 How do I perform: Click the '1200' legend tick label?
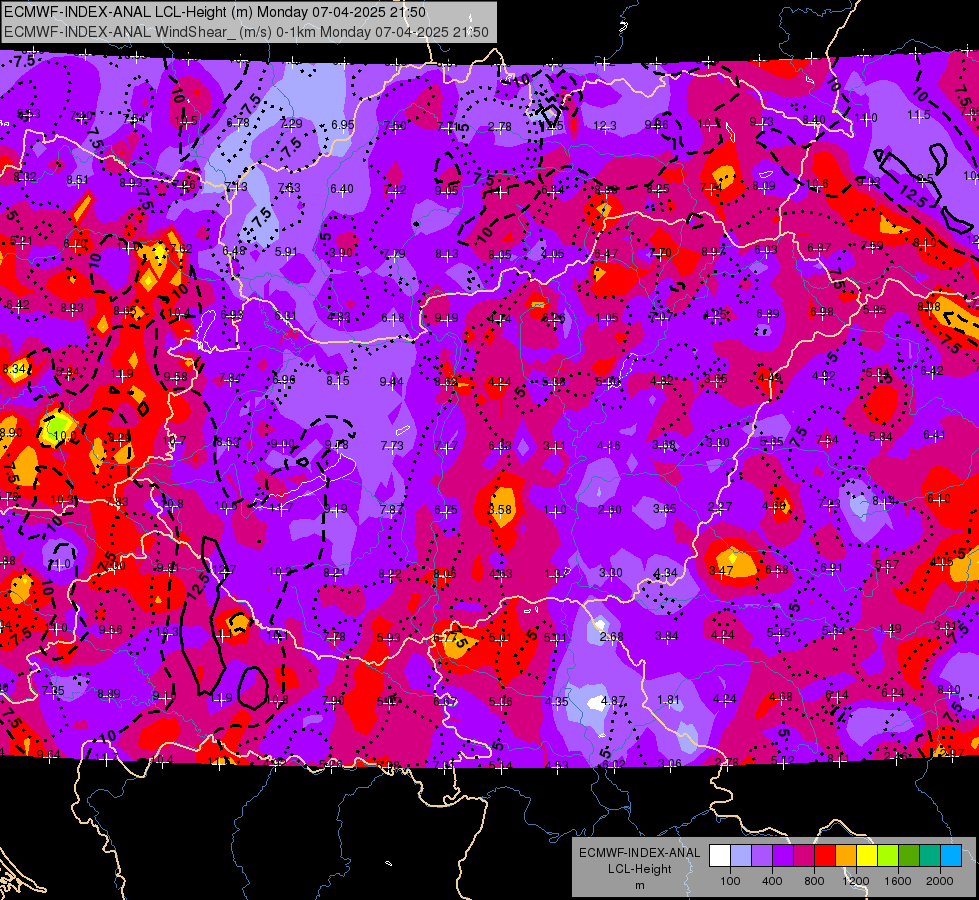(x=856, y=881)
